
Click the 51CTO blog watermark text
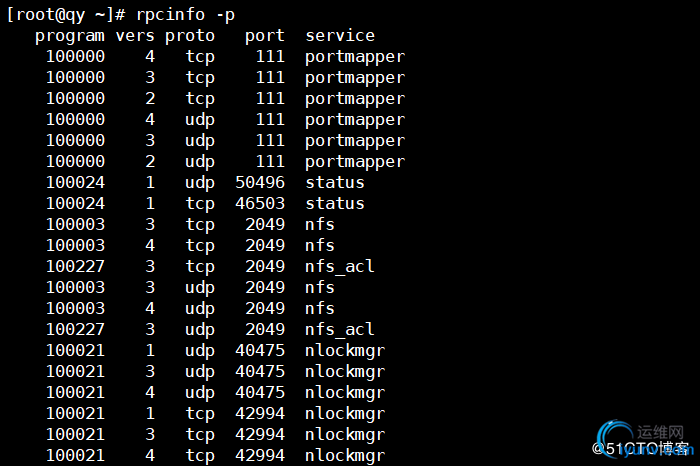(x=640, y=448)
